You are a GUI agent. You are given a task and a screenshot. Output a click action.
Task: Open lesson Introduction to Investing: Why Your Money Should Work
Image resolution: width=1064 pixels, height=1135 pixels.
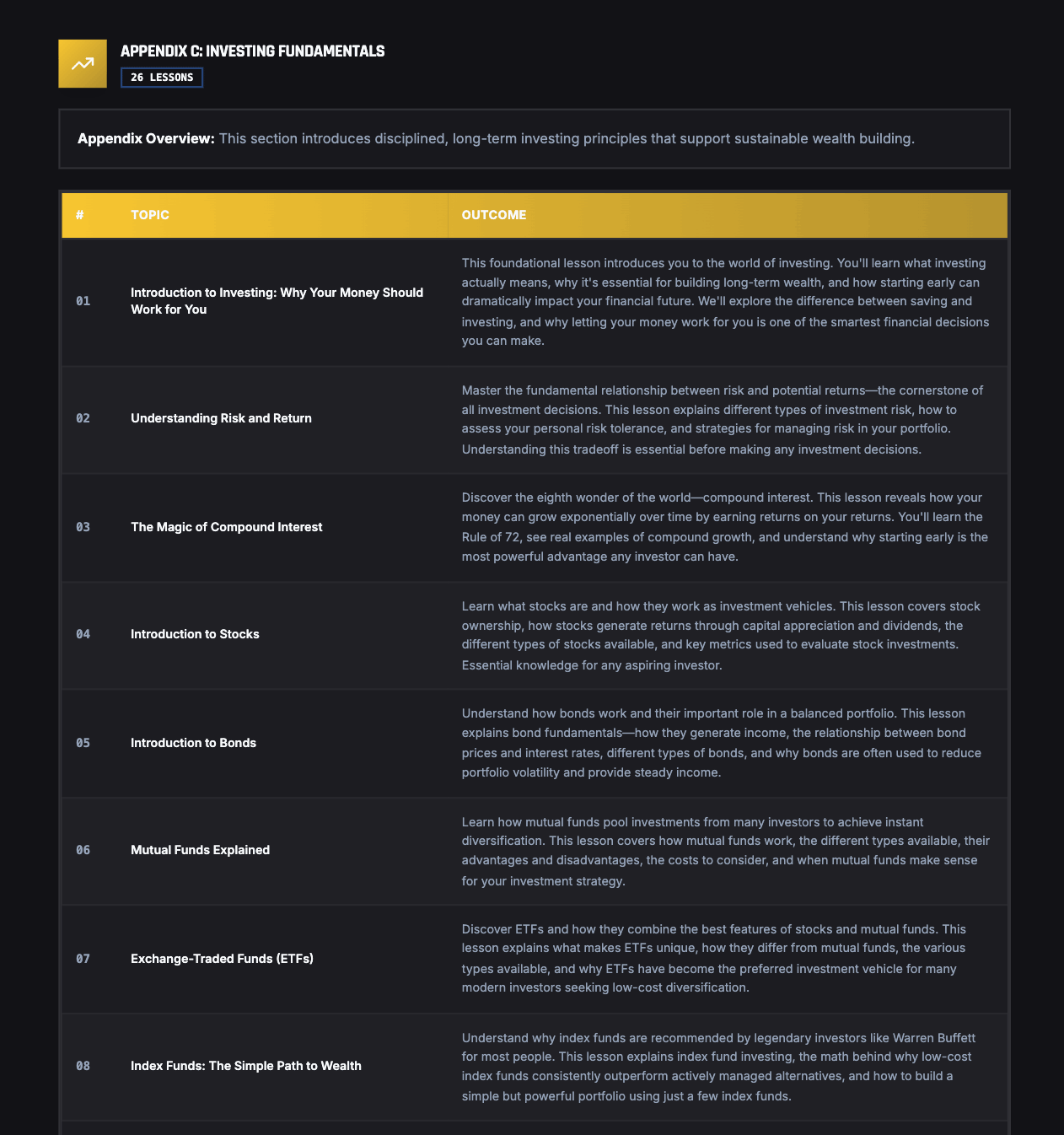pos(277,301)
